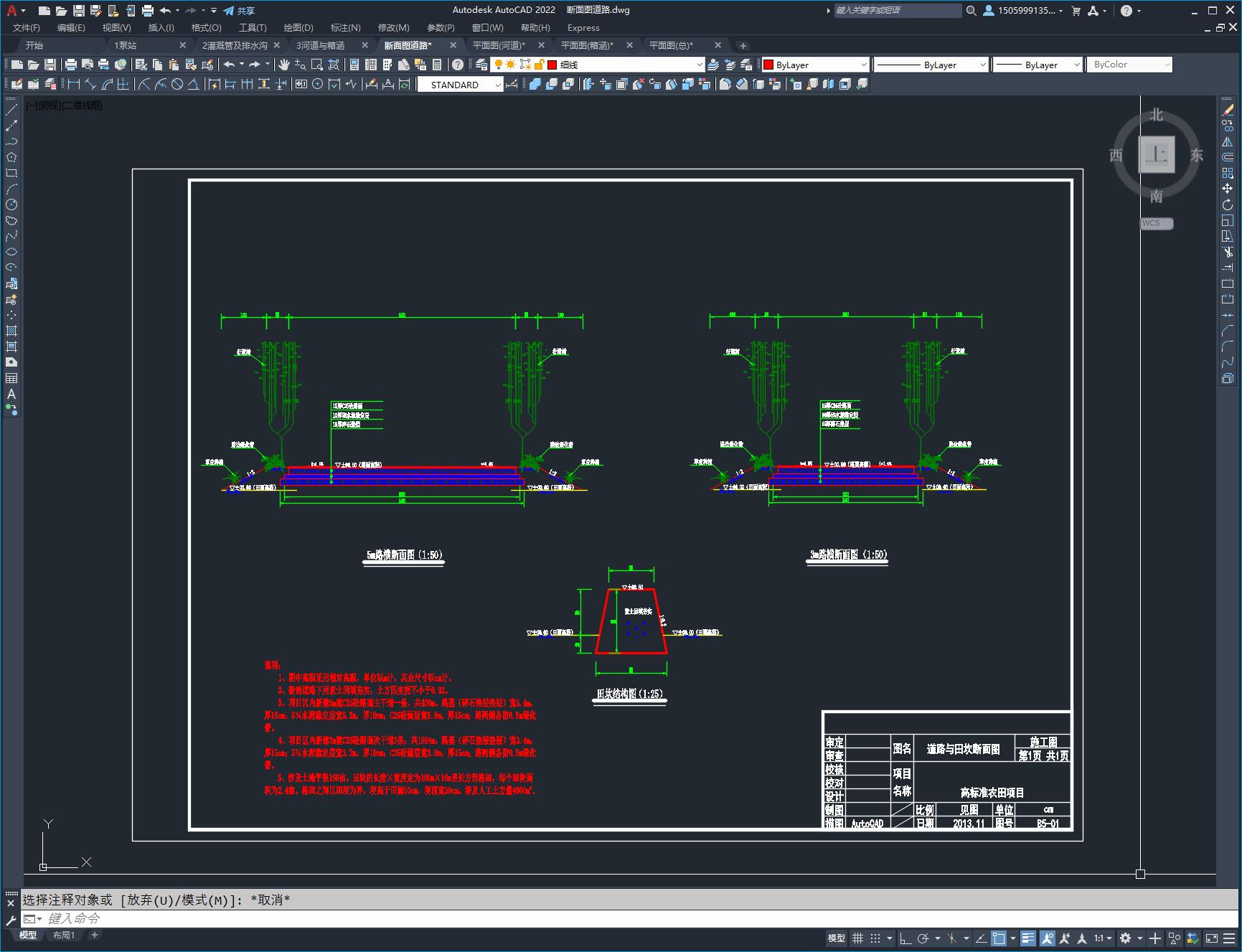This screenshot has height=952, width=1242.
Task: Select the Rectangle draw tool
Action: 11,173
